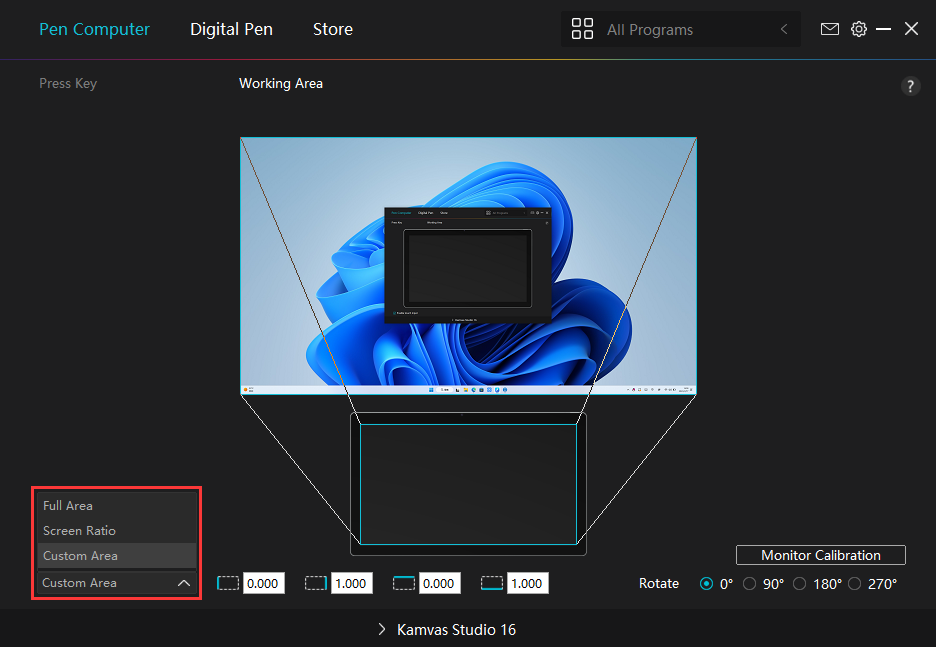Click the question mark help icon
Image resolution: width=936 pixels, height=647 pixels.
[x=910, y=86]
